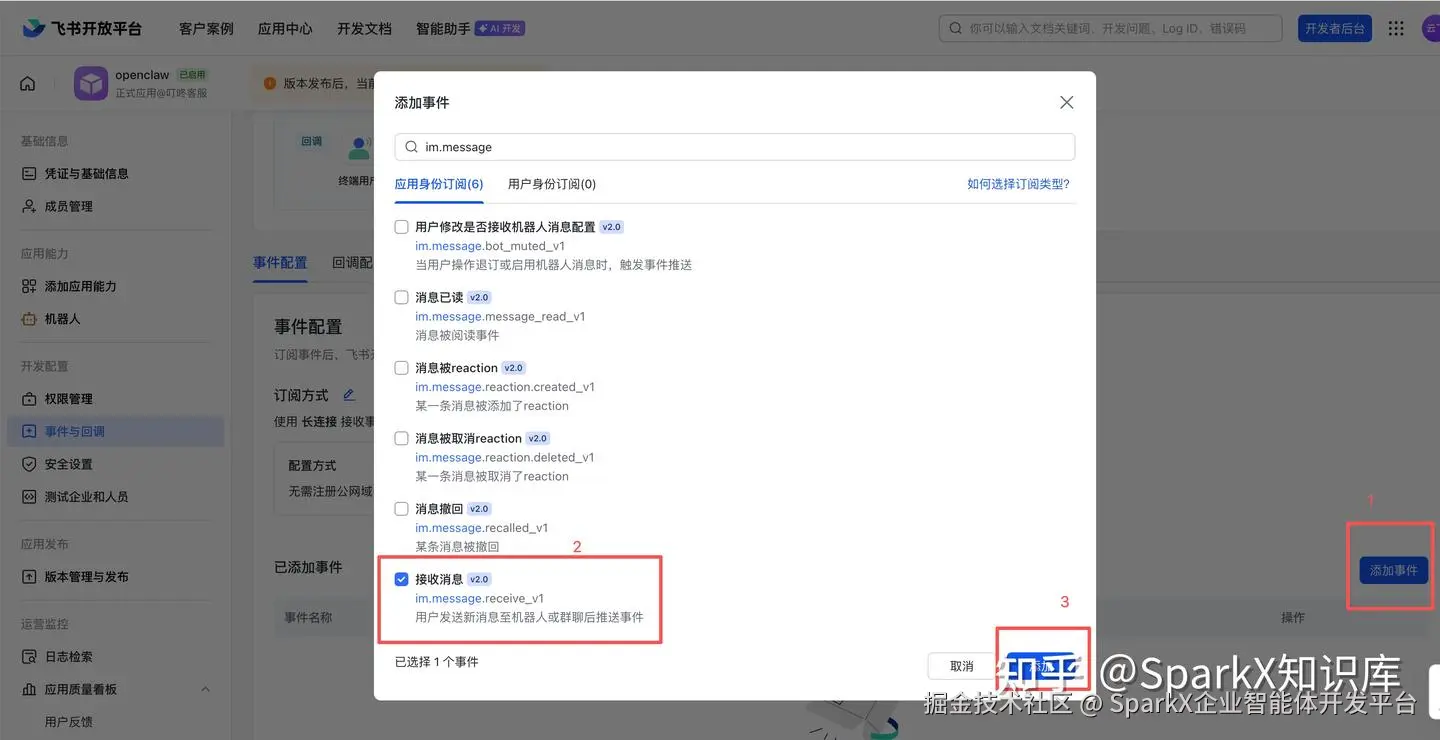Open 事件配置 tab in background page
This screenshot has height=740, width=1440.
pyautogui.click(x=280, y=262)
